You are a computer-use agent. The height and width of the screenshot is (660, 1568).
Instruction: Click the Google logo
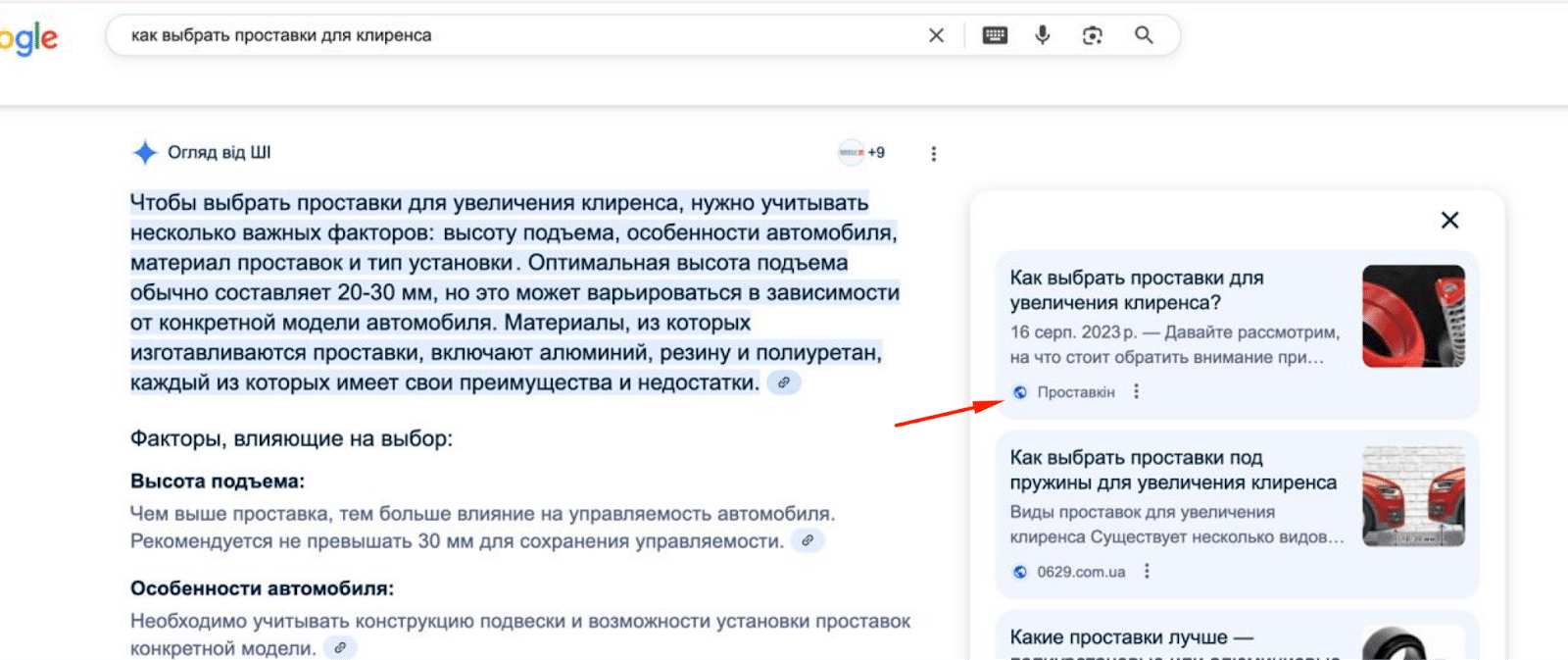coord(29,38)
